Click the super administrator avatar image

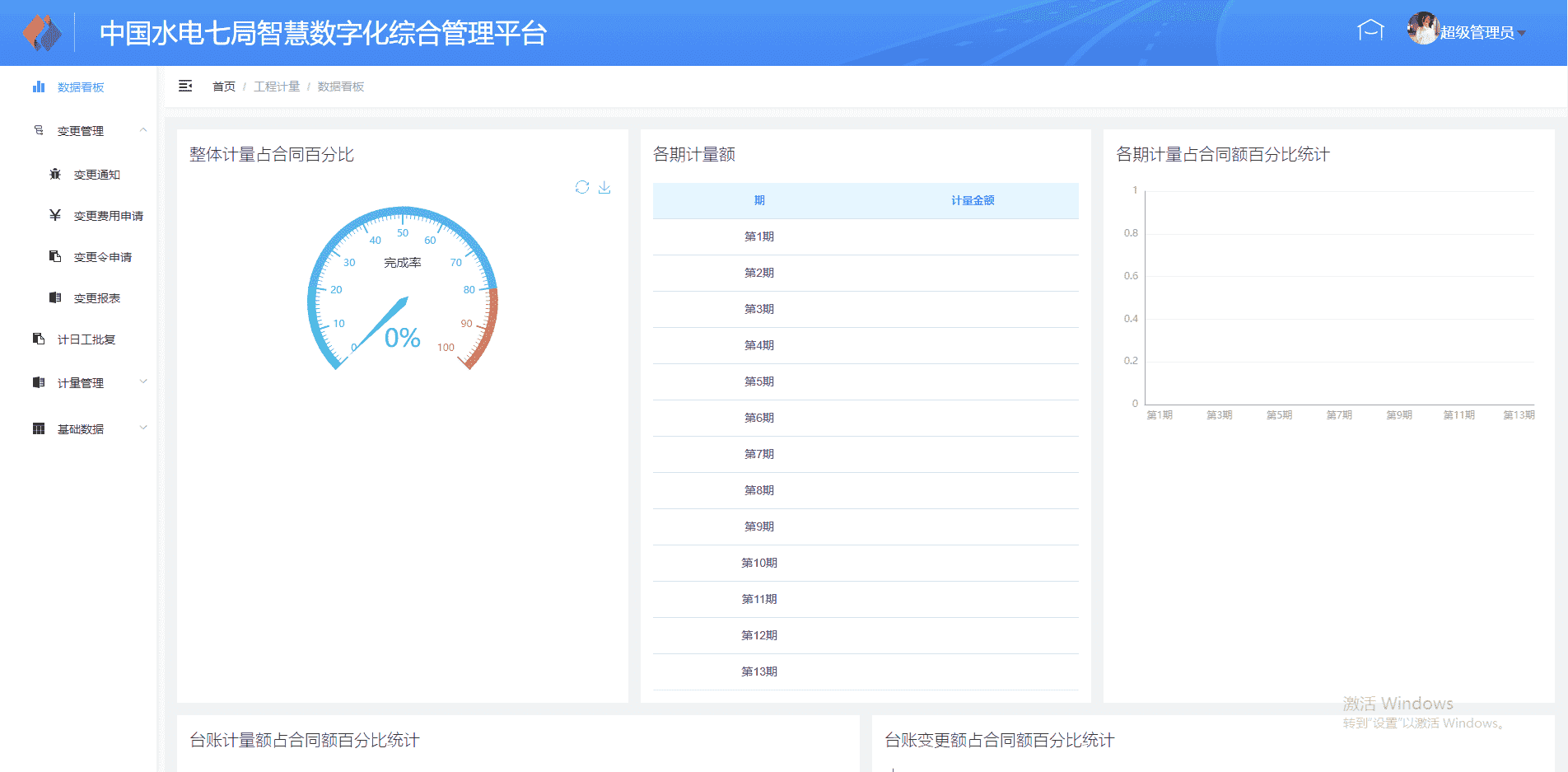1422,30
